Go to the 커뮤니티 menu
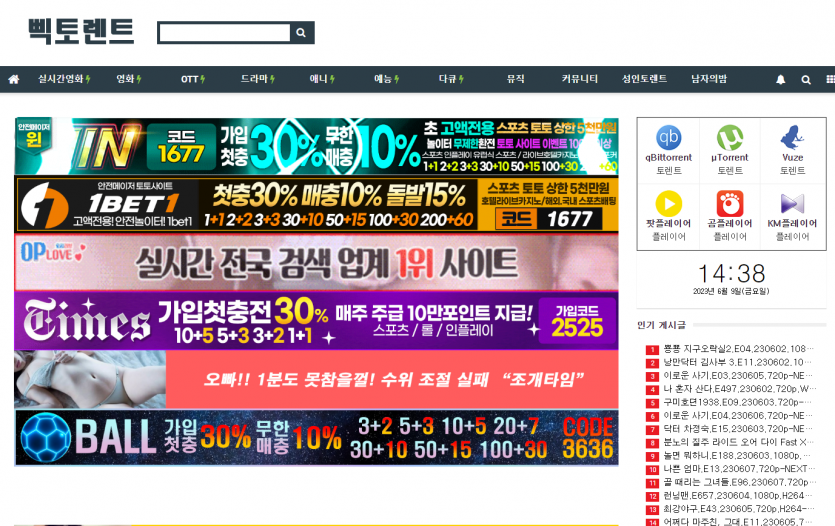835x526 pixels. [580, 79]
